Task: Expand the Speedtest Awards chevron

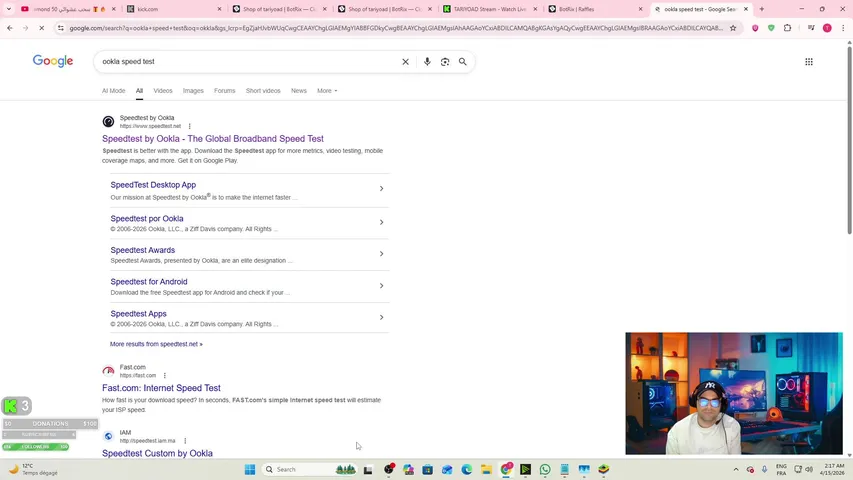Action: [381, 254]
